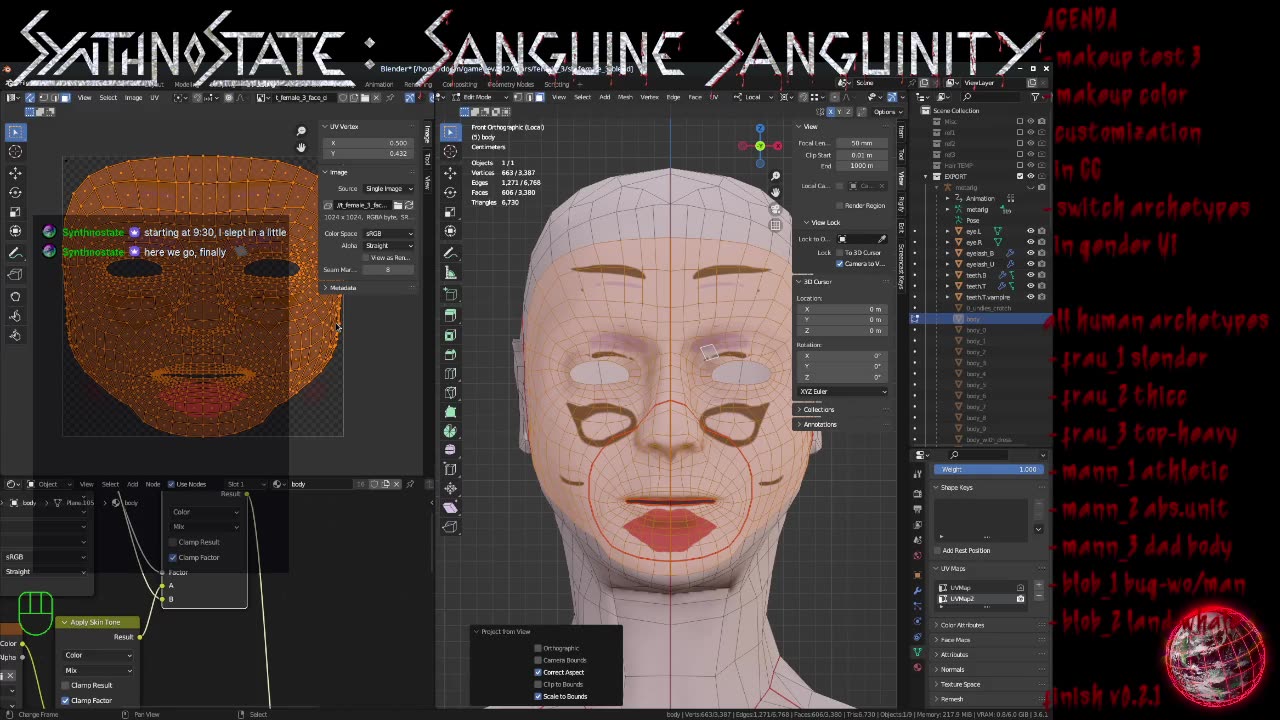Toggle the camera view icon in viewport
Image resolution: width=1280 pixels, height=720 pixels.
pos(775,209)
